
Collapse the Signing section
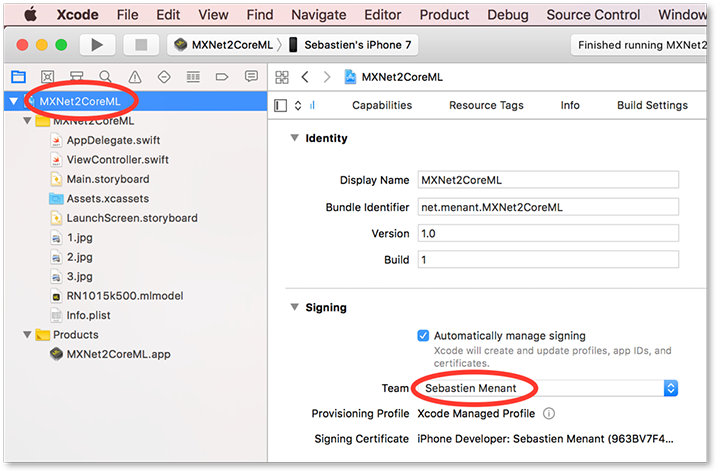pos(295,307)
